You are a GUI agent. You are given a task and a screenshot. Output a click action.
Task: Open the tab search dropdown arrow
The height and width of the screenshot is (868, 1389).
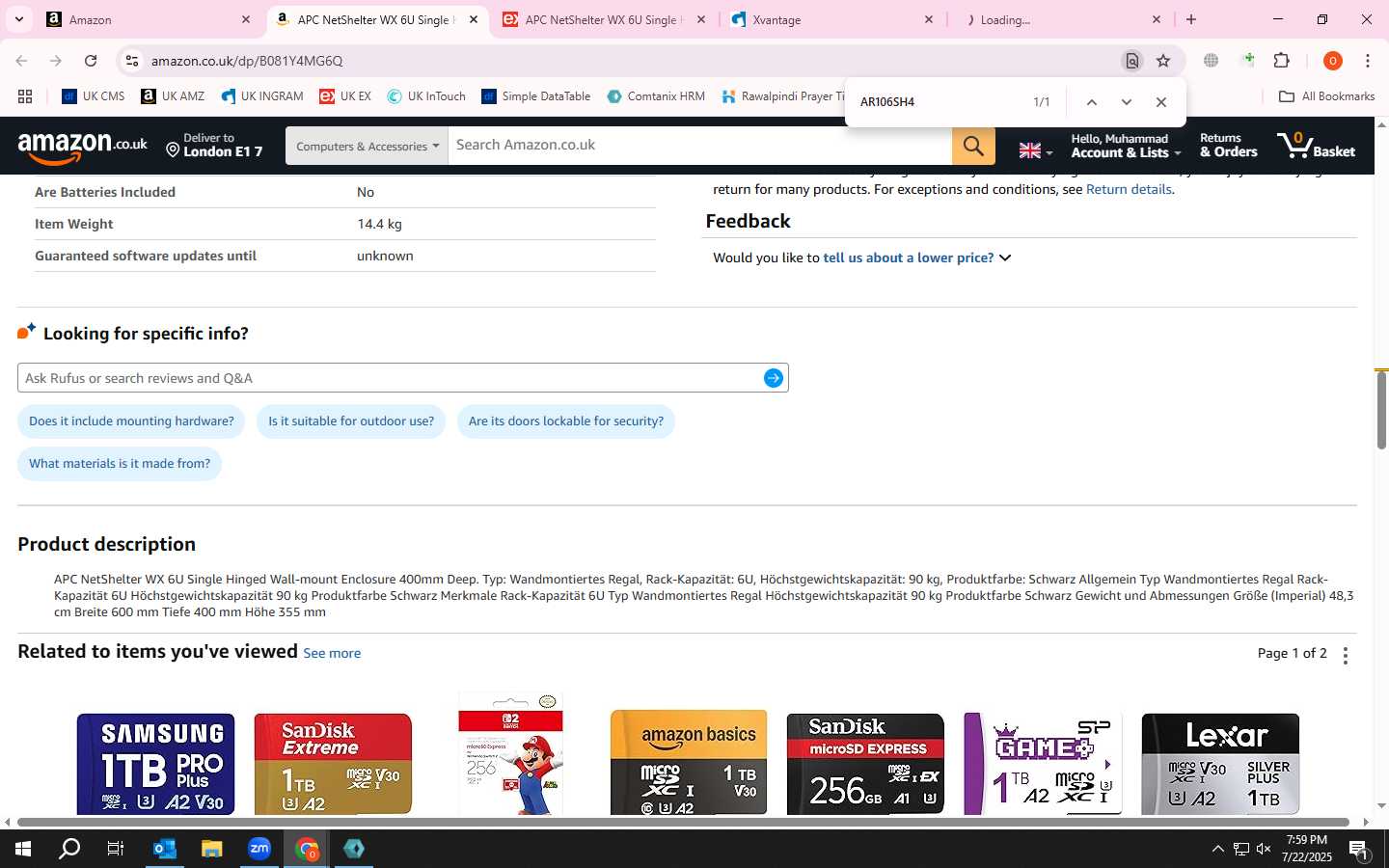[19, 19]
